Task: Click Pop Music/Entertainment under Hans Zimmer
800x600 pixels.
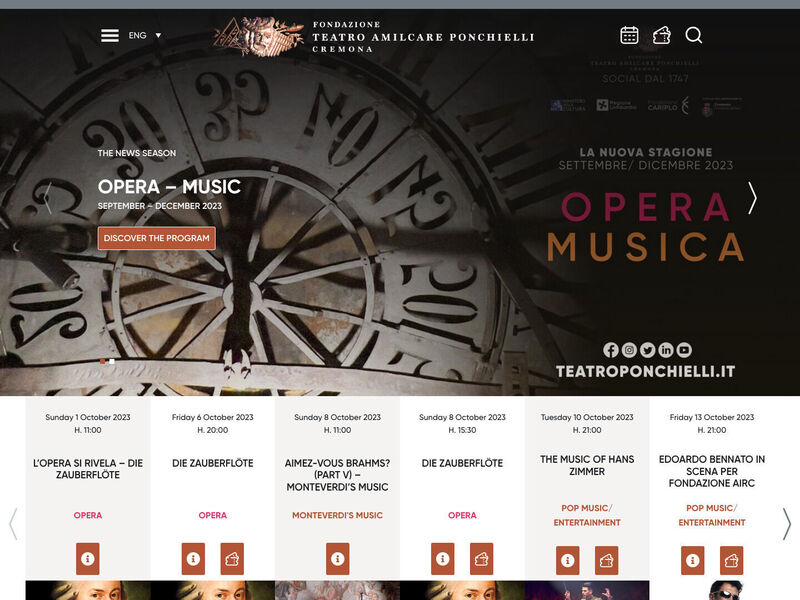Action: (x=587, y=515)
